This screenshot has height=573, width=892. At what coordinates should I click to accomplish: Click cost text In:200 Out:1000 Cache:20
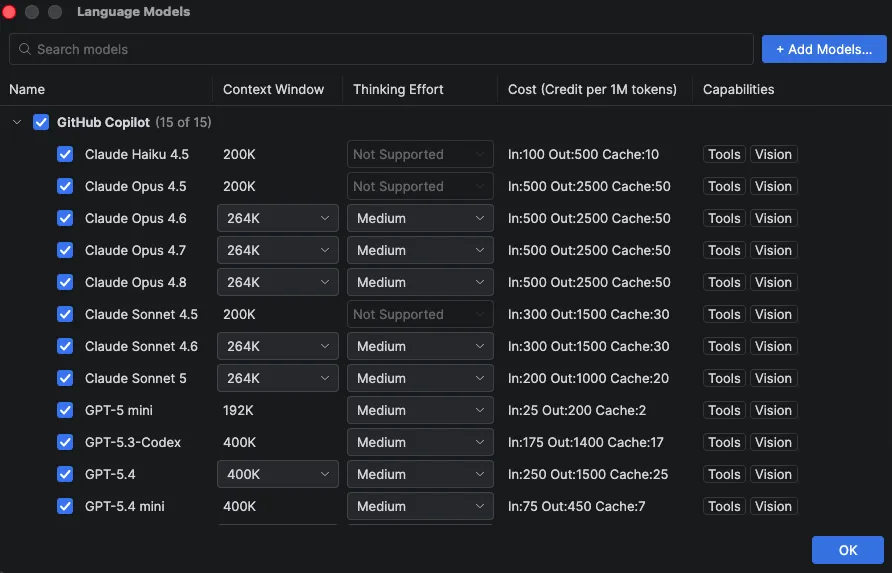pyautogui.click(x=588, y=378)
